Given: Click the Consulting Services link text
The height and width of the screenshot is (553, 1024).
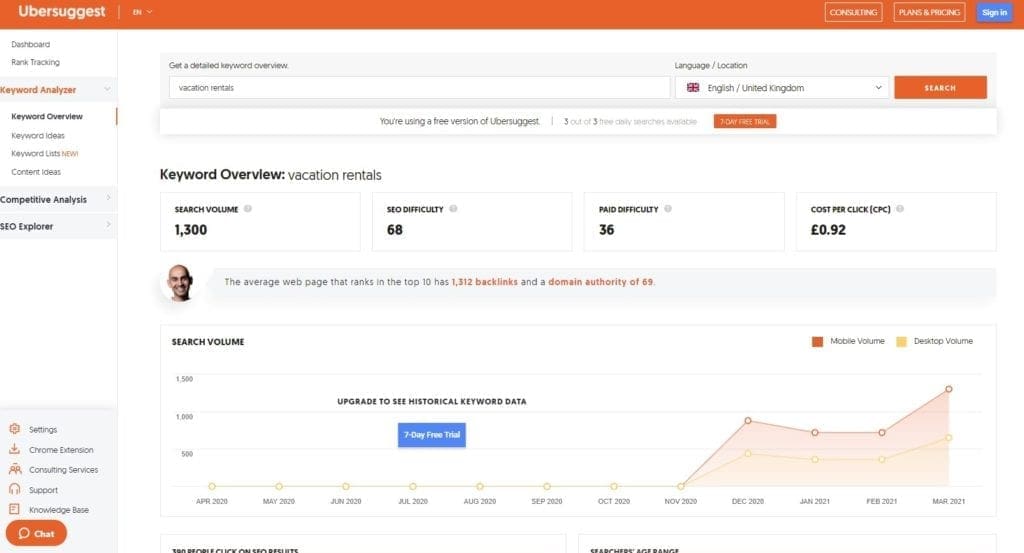Looking at the screenshot, I should [63, 470].
